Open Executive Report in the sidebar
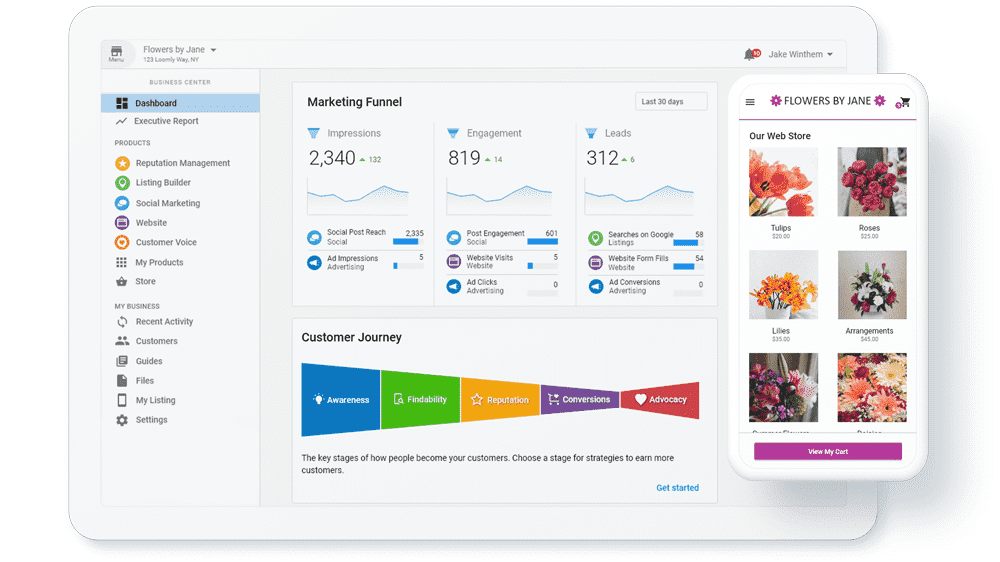This screenshot has width=1000, height=562. [166, 121]
